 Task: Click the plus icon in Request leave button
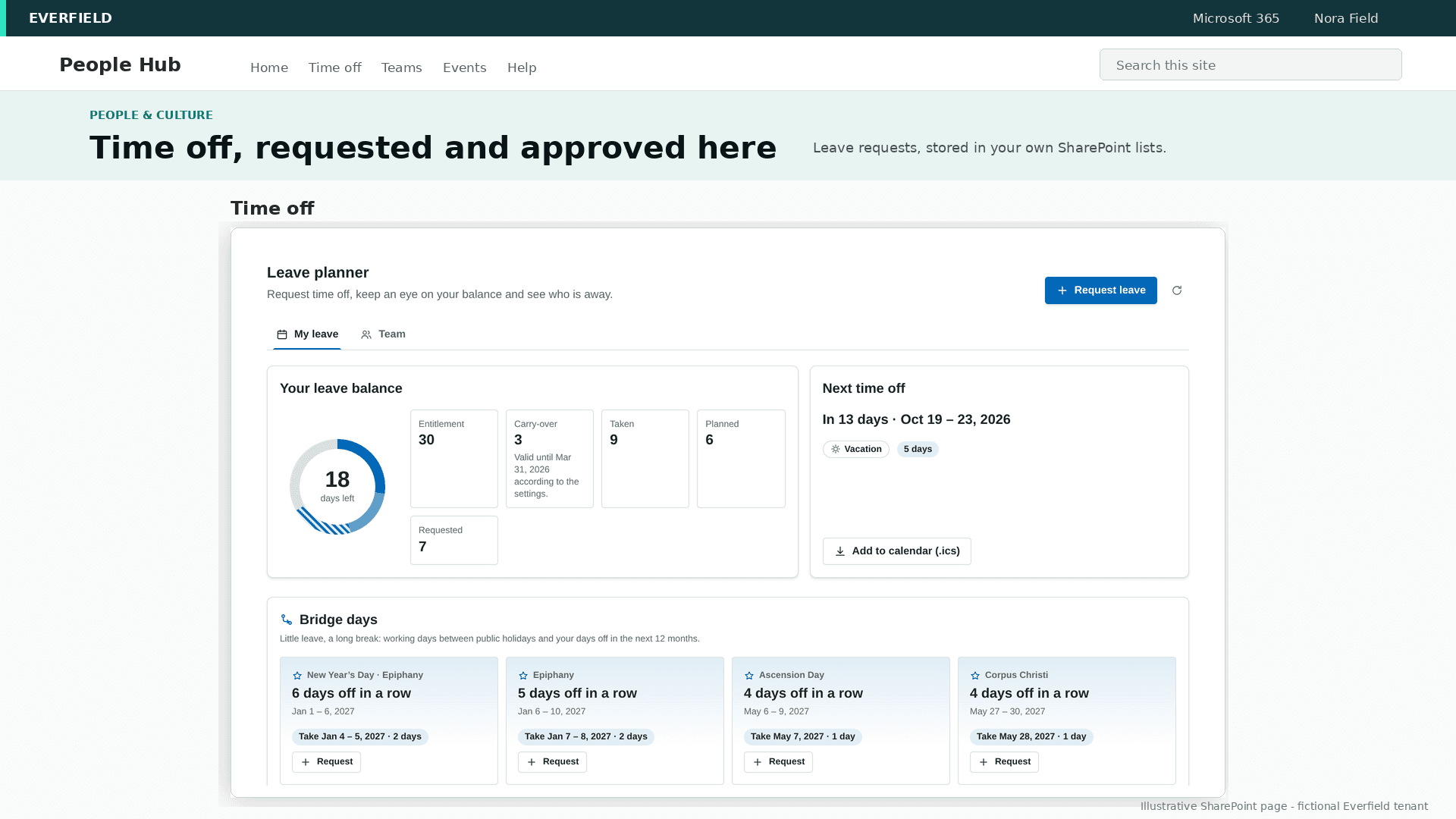1062,290
